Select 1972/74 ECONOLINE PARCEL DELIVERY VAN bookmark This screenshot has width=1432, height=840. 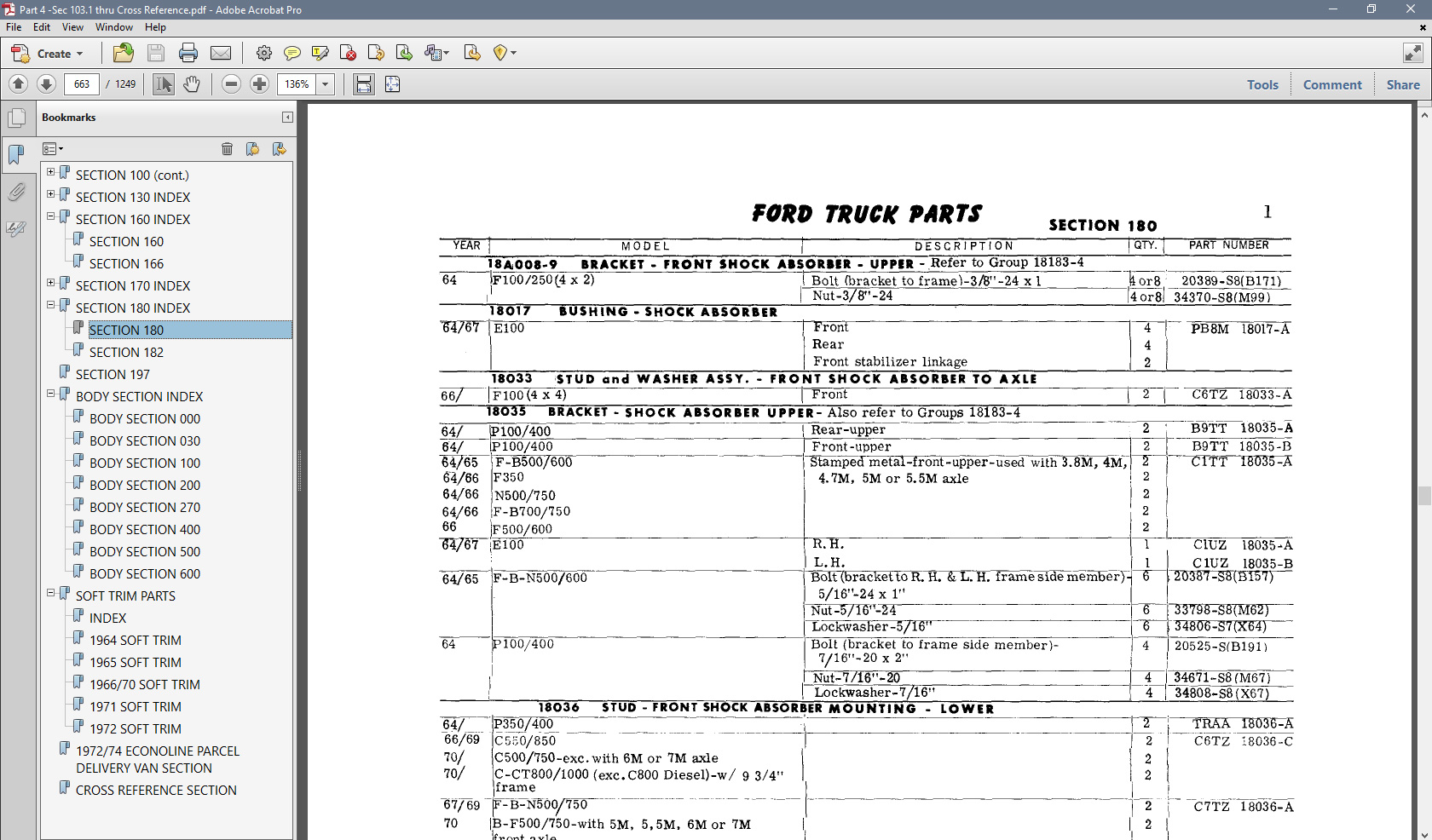[158, 759]
